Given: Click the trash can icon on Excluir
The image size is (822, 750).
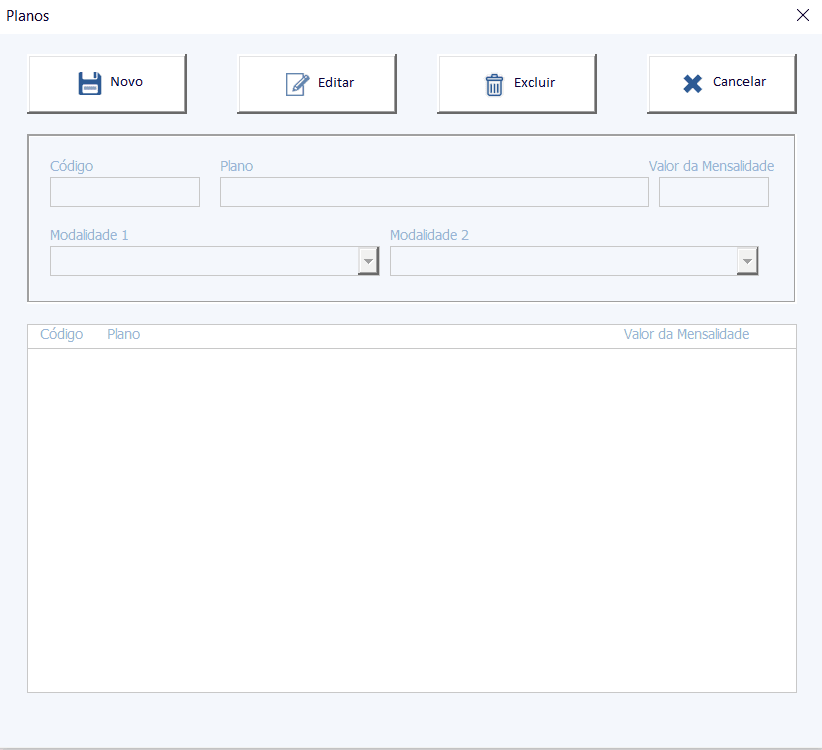Looking at the screenshot, I should point(494,84).
